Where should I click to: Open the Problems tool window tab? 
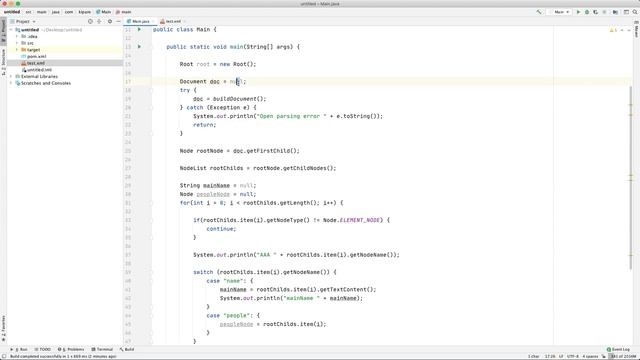coord(71,349)
